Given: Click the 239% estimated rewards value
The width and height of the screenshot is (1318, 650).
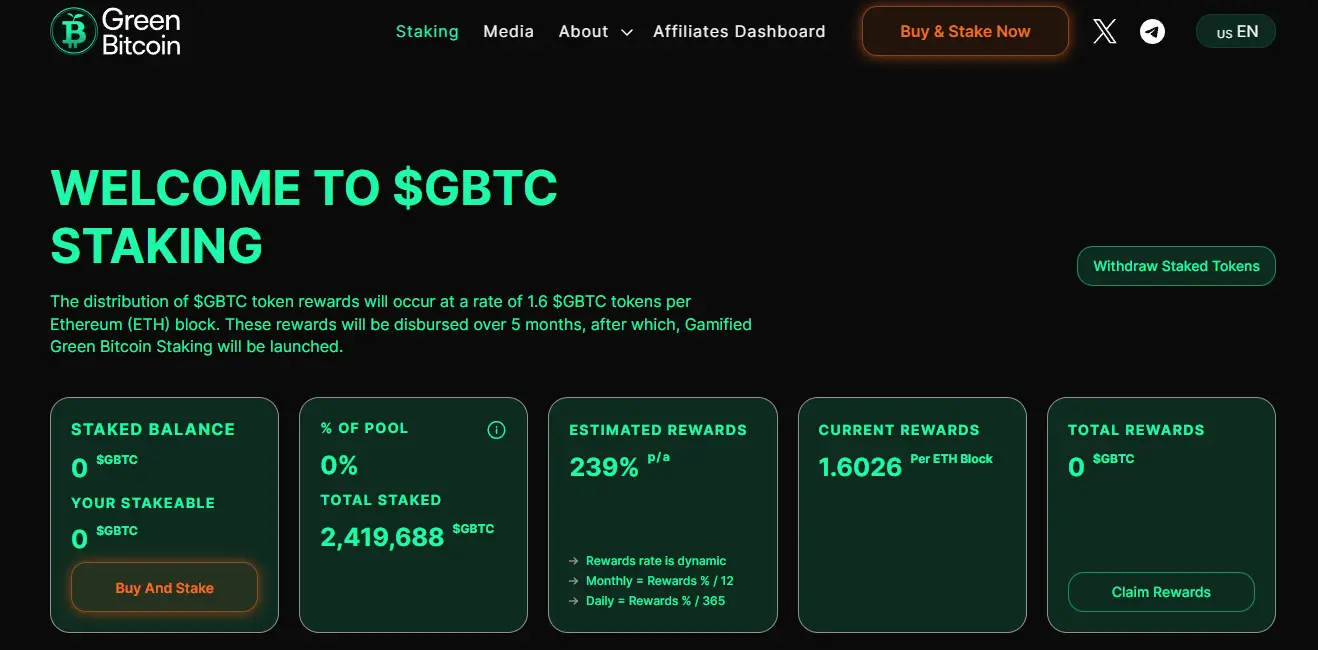Looking at the screenshot, I should click(x=604, y=467).
